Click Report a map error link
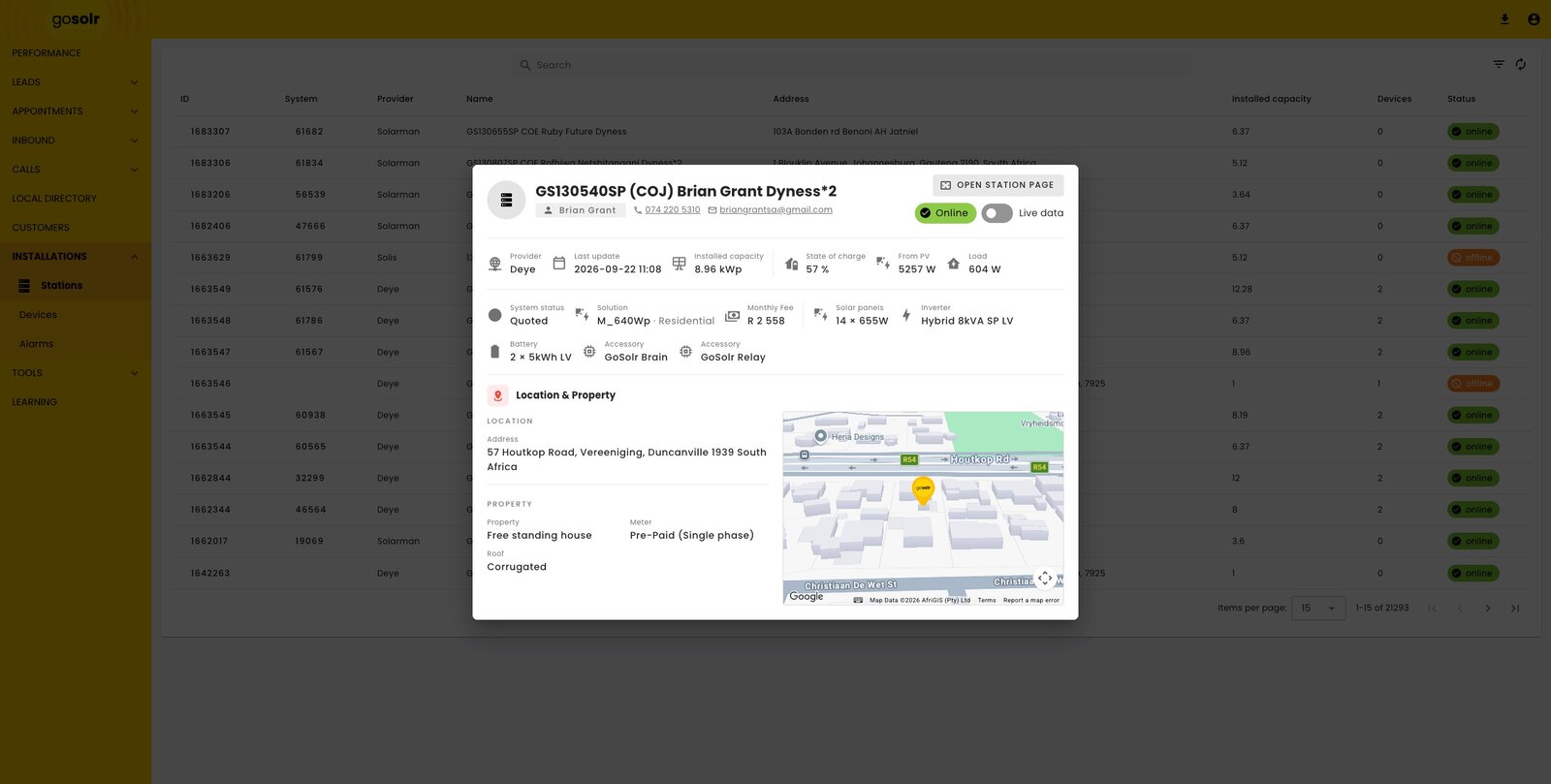The width and height of the screenshot is (1551, 784). tap(1031, 601)
